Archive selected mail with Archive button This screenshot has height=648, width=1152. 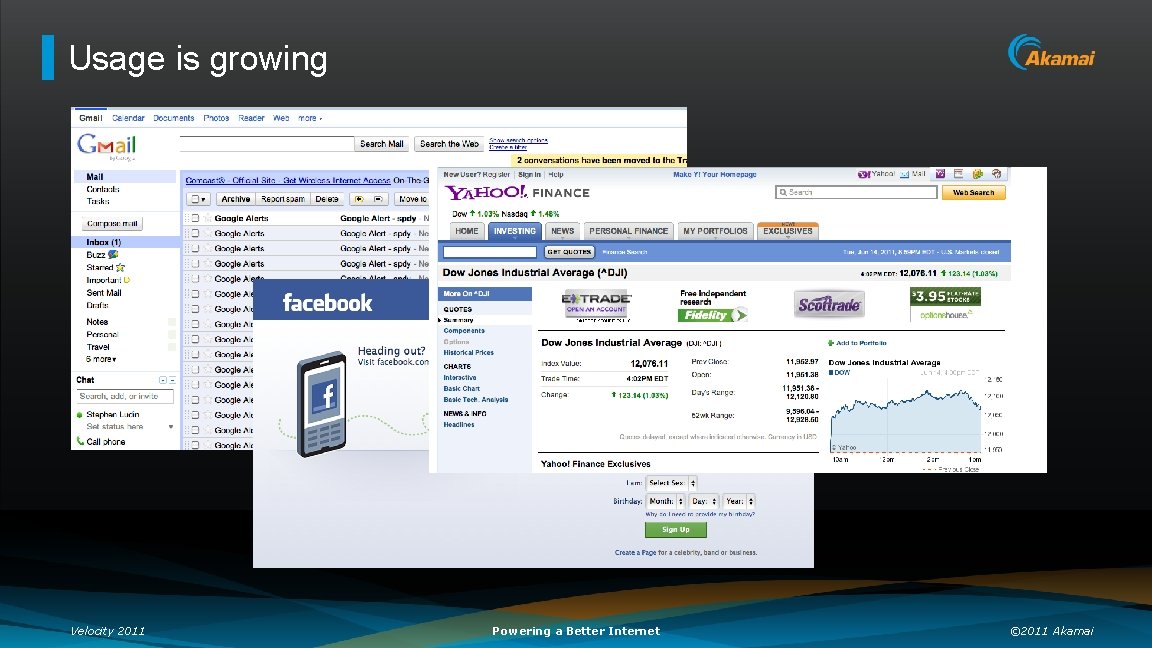pyautogui.click(x=235, y=199)
